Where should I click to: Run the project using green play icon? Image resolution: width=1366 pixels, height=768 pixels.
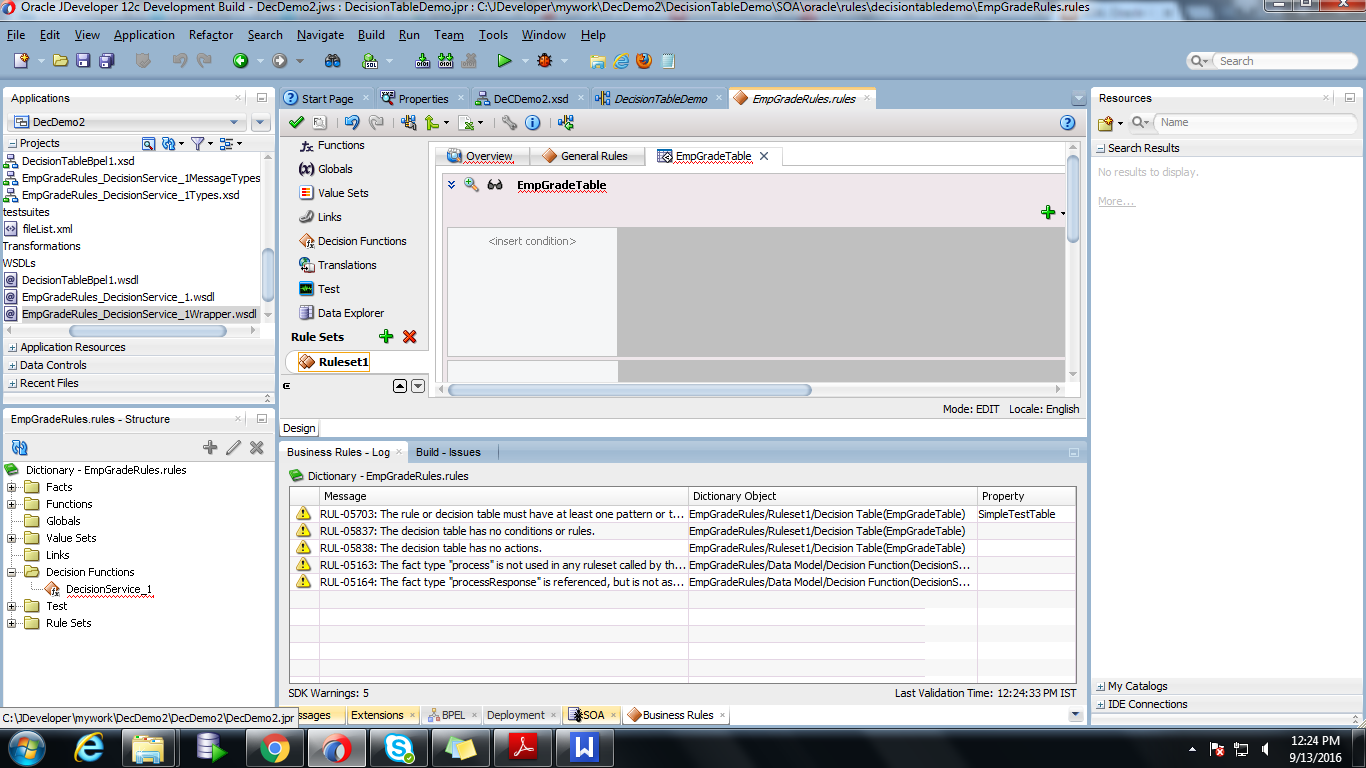click(505, 60)
